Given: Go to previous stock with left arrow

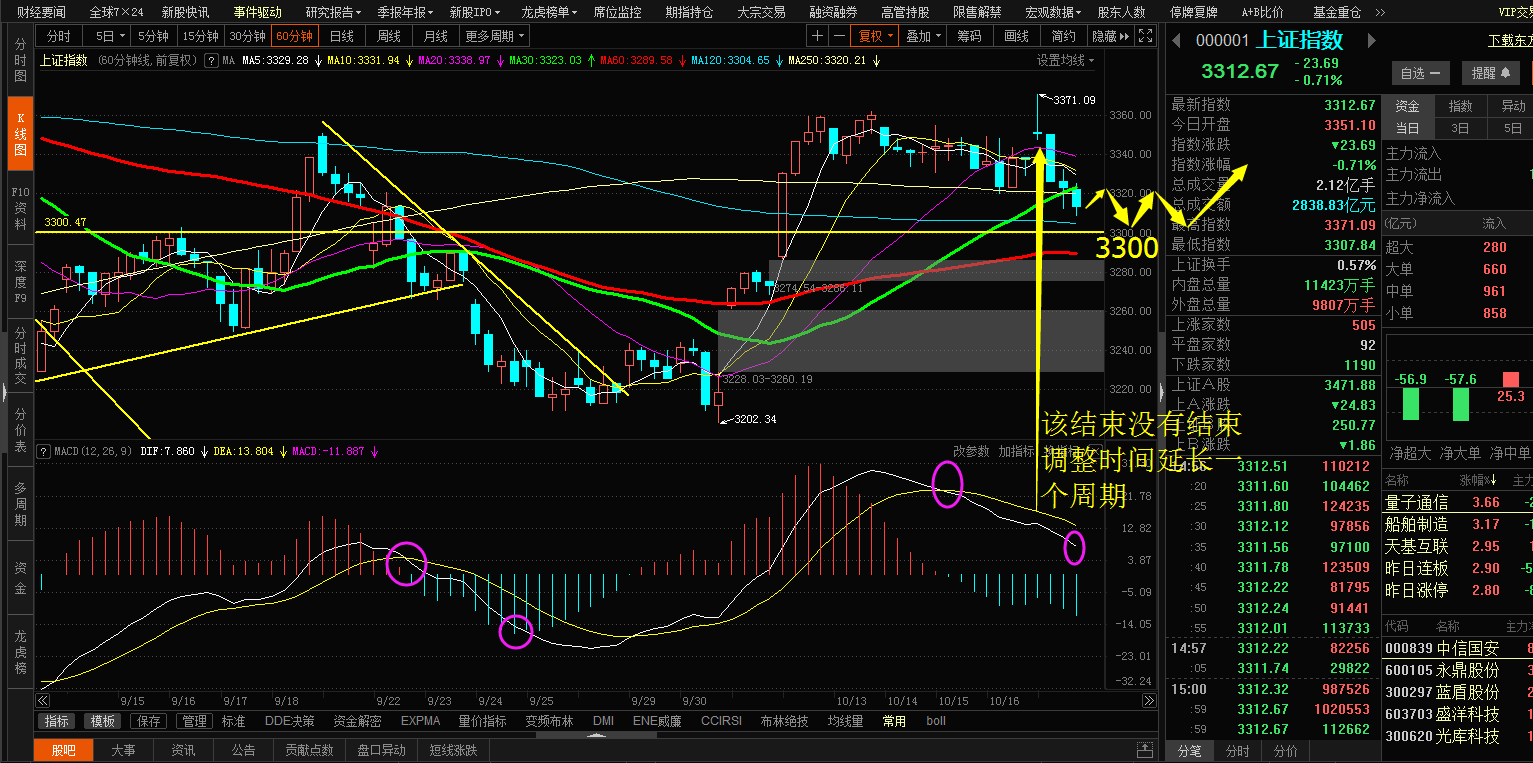Looking at the screenshot, I should 1177,41.
